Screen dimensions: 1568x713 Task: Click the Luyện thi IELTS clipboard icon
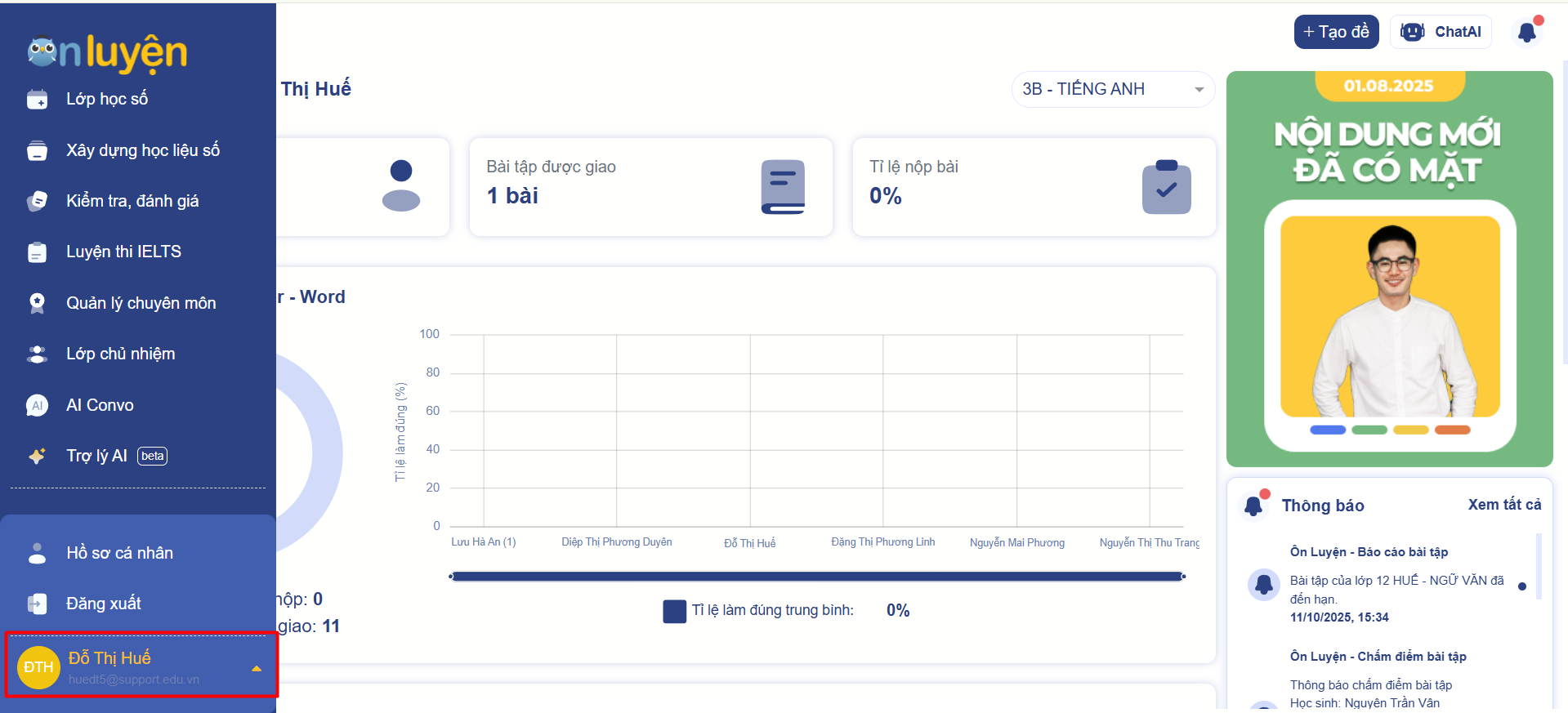tap(37, 252)
